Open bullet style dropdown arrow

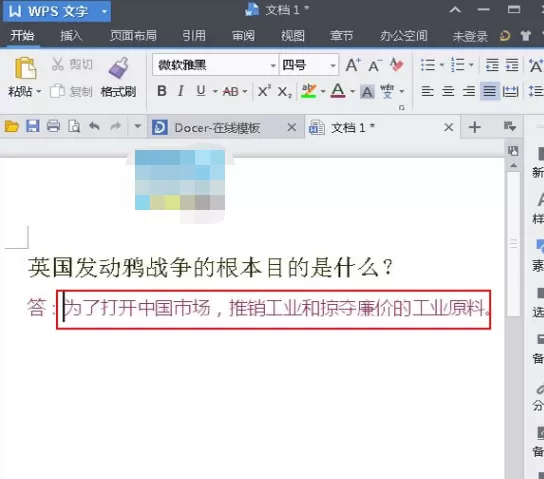pos(442,65)
